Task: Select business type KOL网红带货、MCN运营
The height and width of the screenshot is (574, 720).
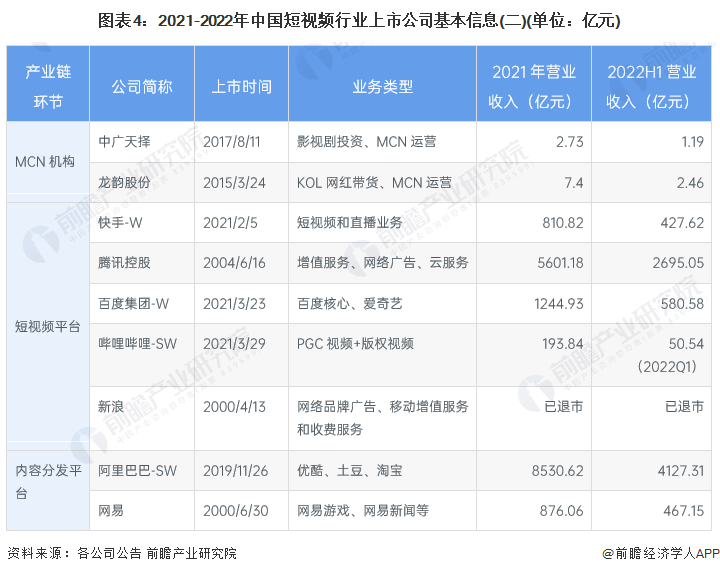Action: 374,183
